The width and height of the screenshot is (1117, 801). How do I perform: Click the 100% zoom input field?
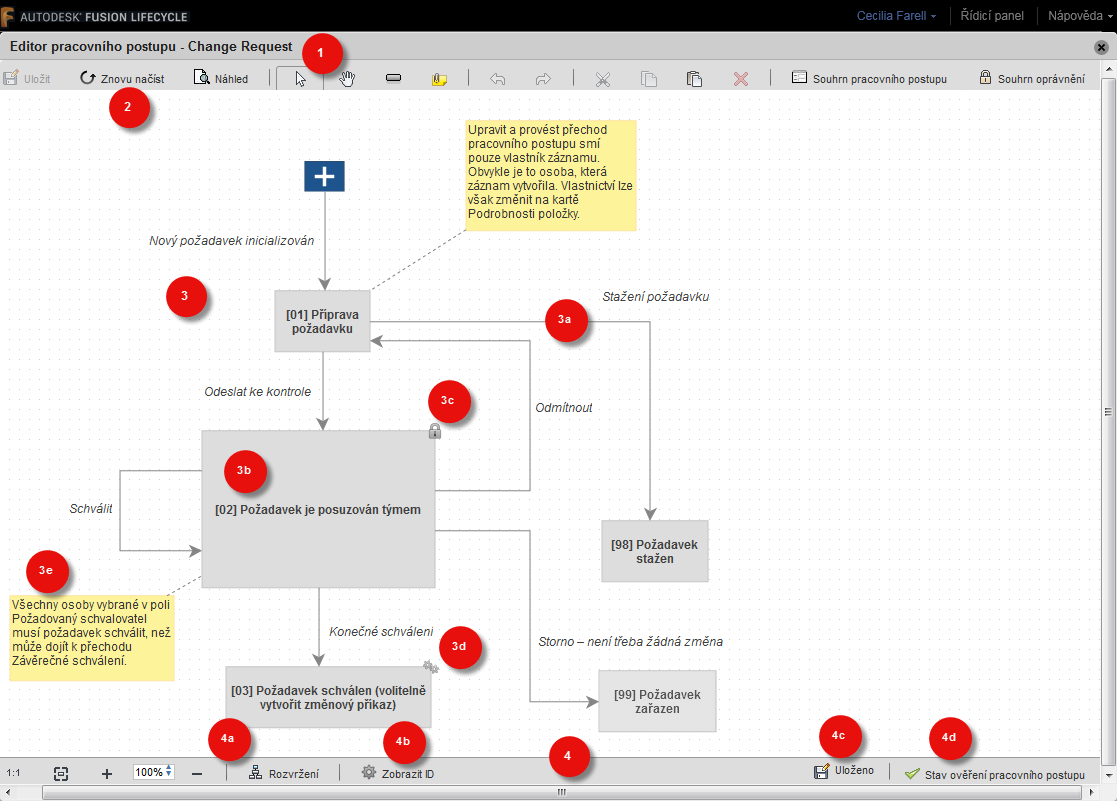(149, 772)
